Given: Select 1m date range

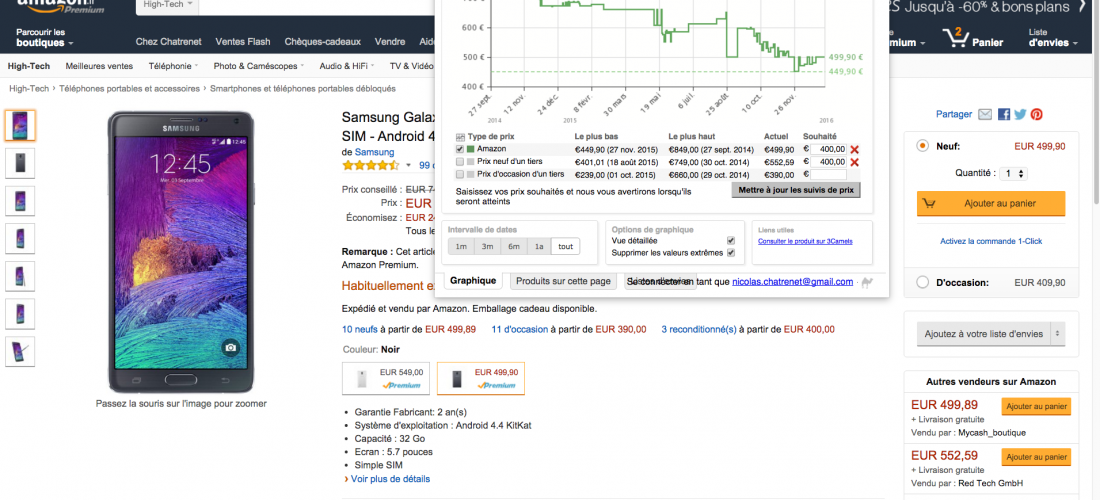Looking at the screenshot, I should coord(461,246).
